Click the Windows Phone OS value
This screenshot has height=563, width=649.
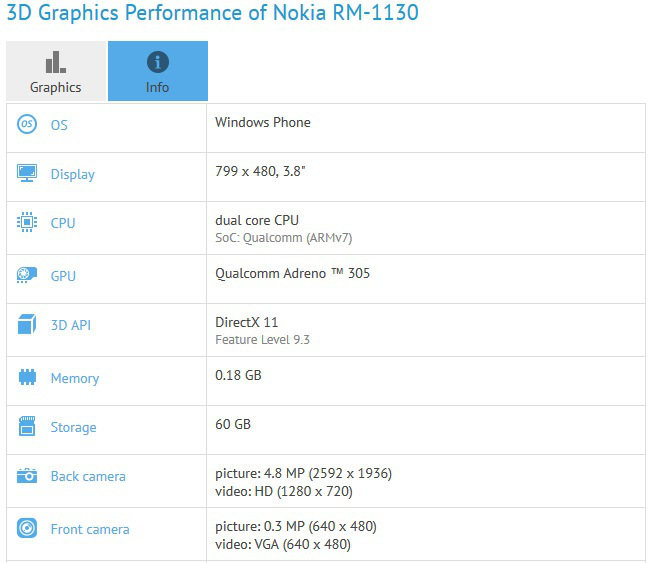coord(263,122)
